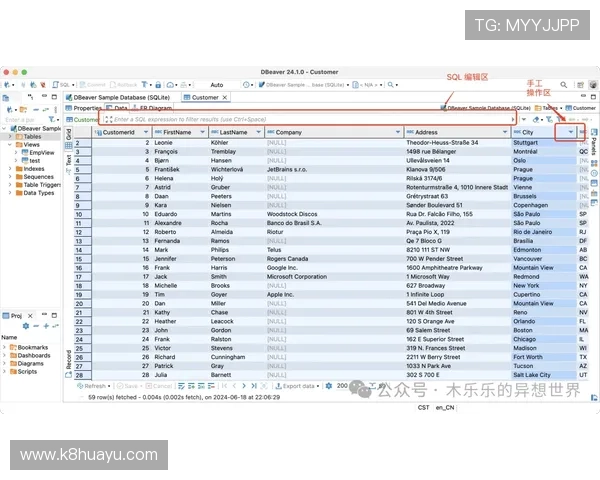Click the delete row icon
The image size is (600, 480).
pyautogui.click(x=211, y=386)
